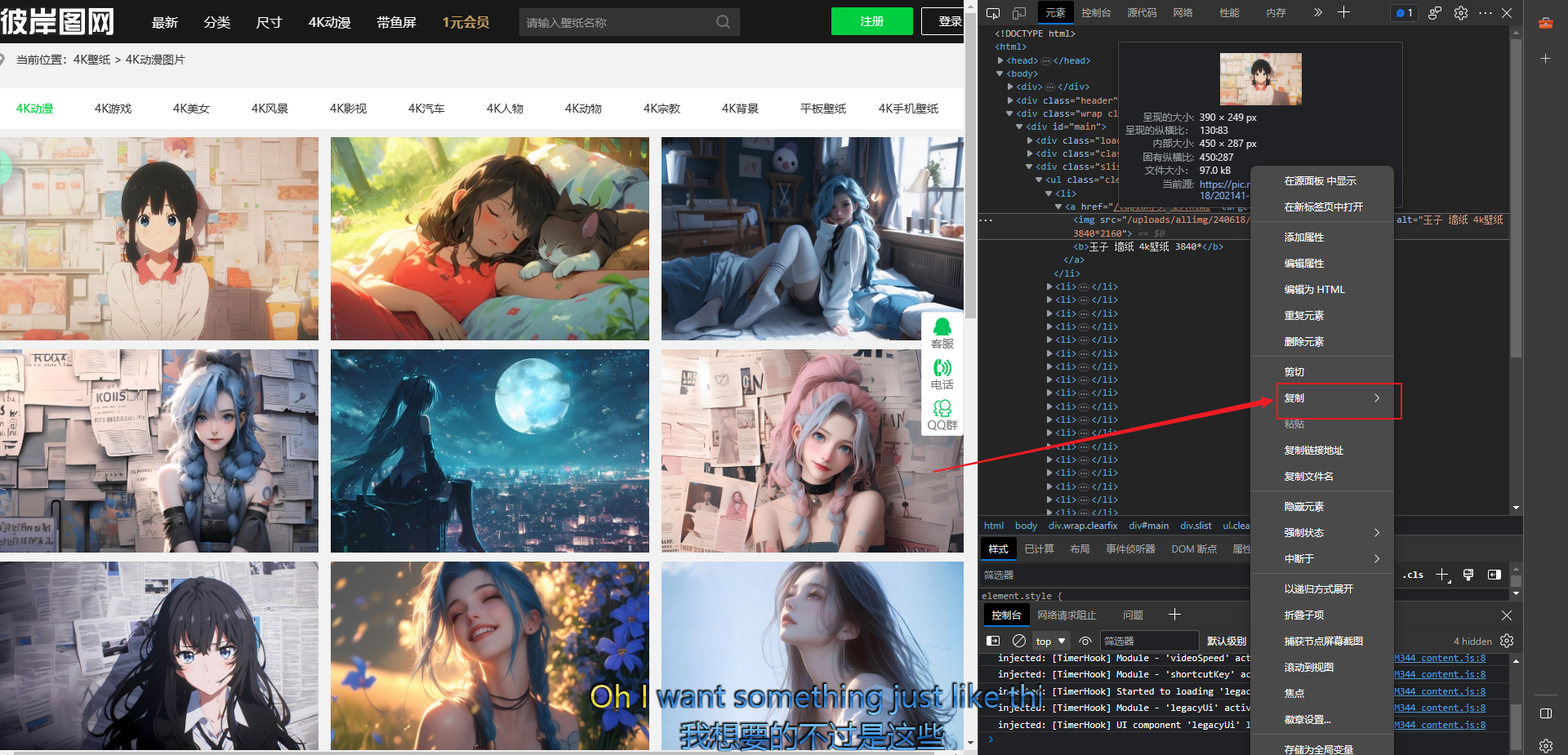This screenshot has height=755, width=1568.
Task: Open the full moon night city wallpaper
Action: tap(490, 451)
